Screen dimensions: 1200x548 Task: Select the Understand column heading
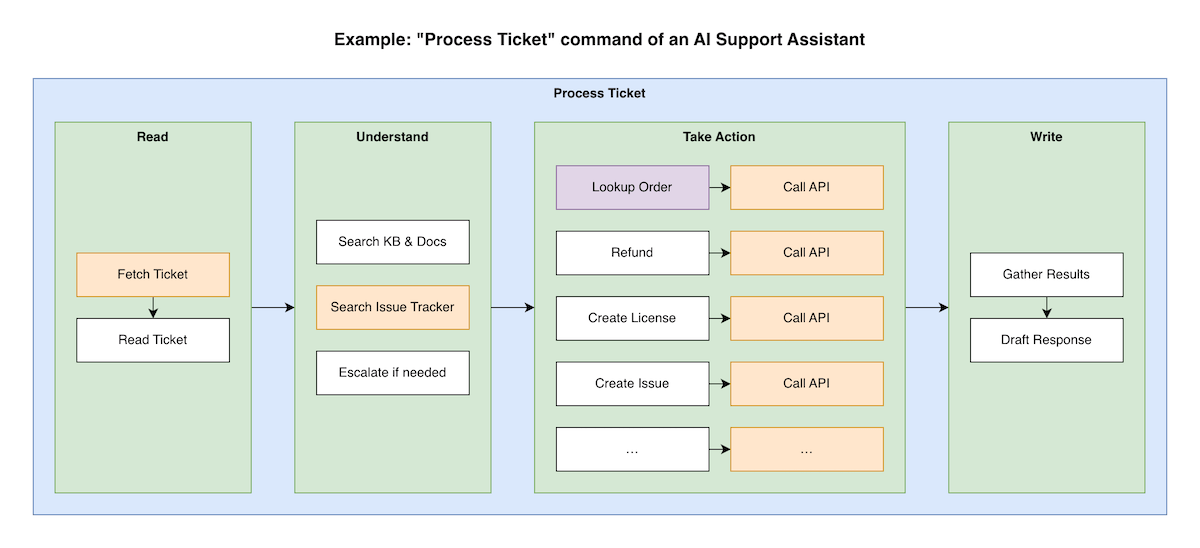pyautogui.click(x=392, y=137)
